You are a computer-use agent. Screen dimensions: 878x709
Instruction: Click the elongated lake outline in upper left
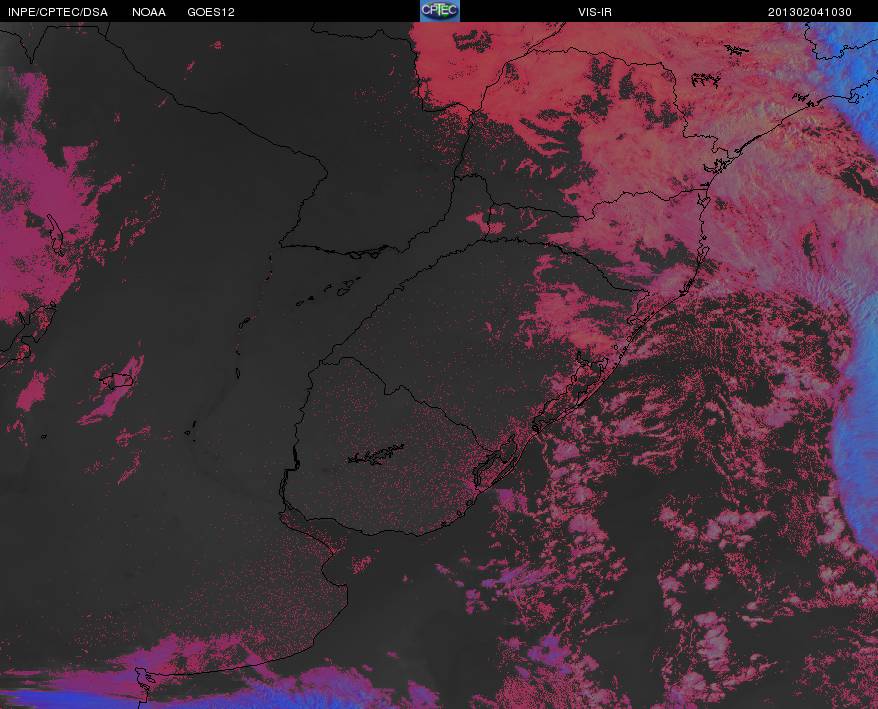click(55, 234)
